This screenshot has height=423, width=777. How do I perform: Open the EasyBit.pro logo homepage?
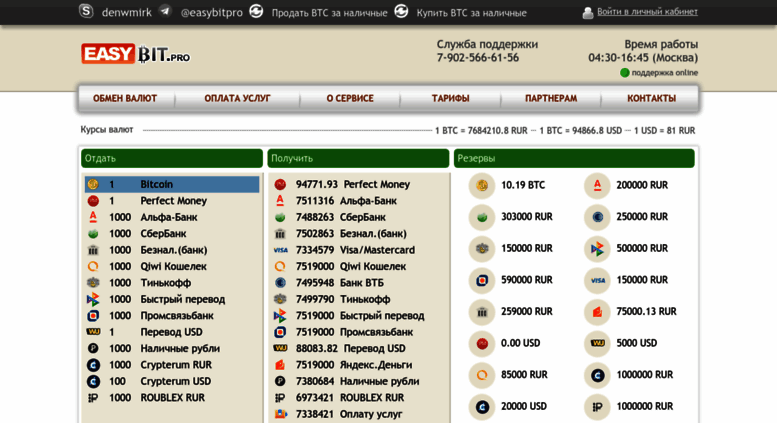135,54
